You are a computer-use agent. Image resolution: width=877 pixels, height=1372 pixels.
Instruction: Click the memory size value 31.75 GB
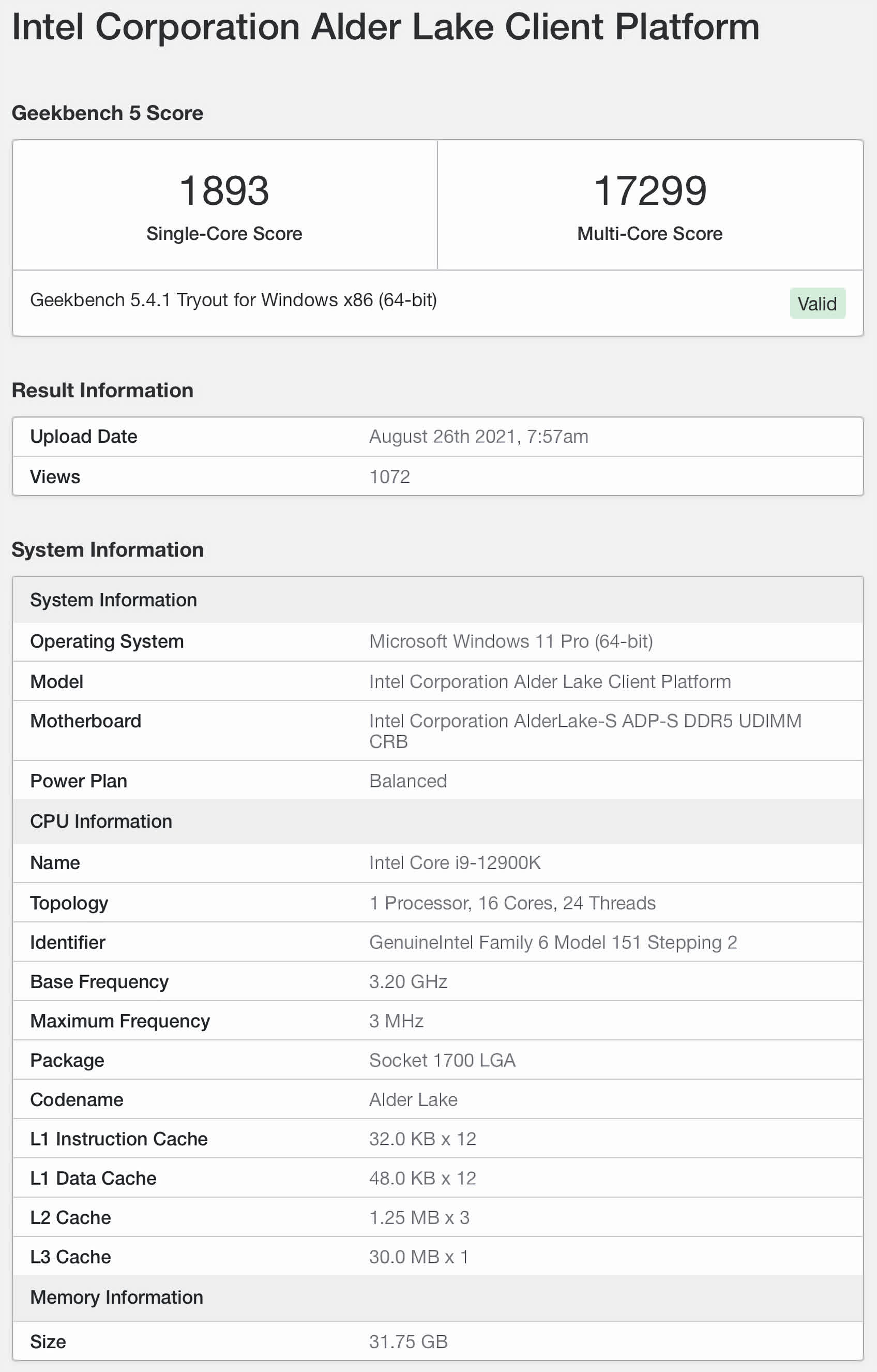point(408,1342)
